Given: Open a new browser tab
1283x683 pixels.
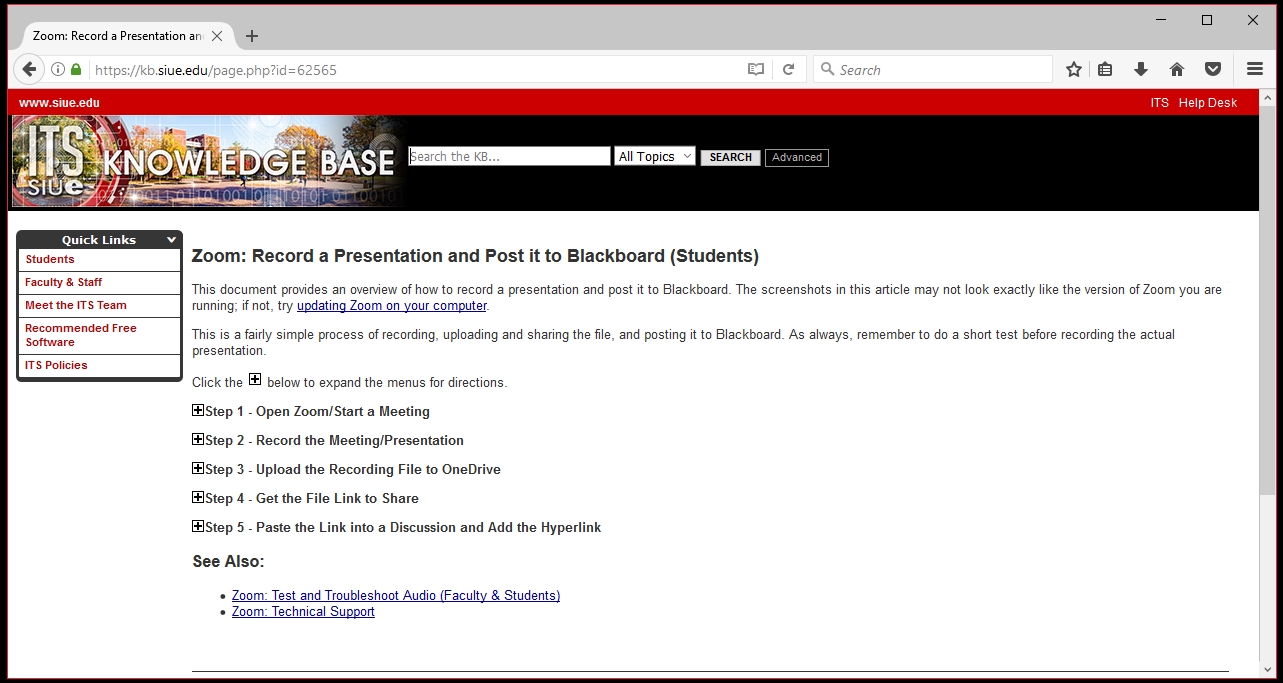Looking at the screenshot, I should (x=252, y=36).
